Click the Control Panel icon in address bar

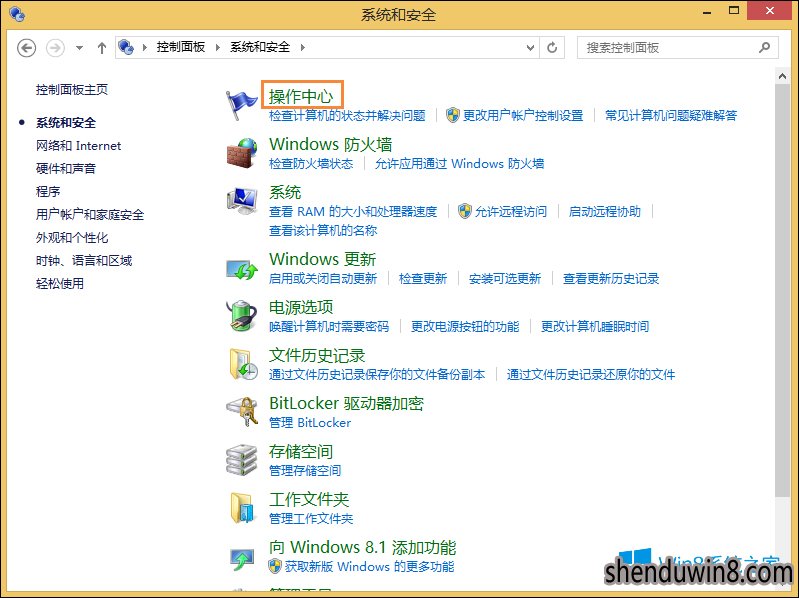coord(126,47)
